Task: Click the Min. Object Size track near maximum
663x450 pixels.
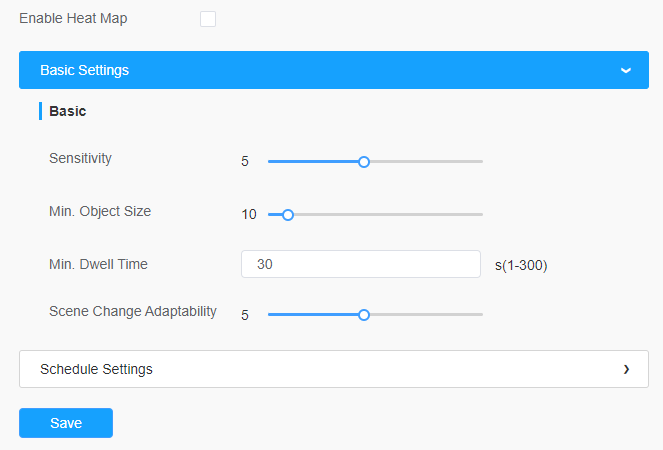Action: [x=476, y=215]
